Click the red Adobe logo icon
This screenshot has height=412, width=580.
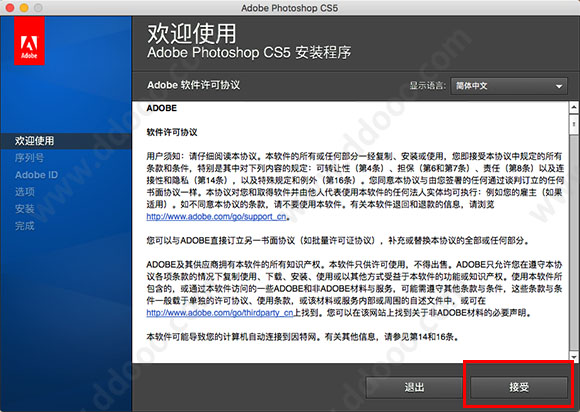click(29, 40)
